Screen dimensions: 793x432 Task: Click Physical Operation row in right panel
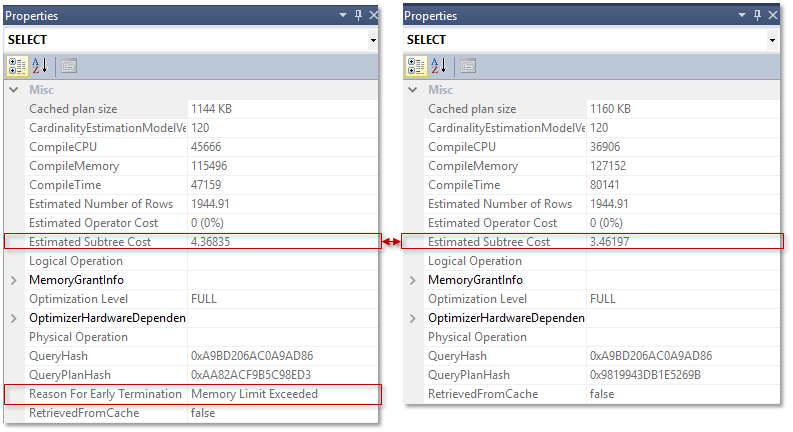point(602,337)
